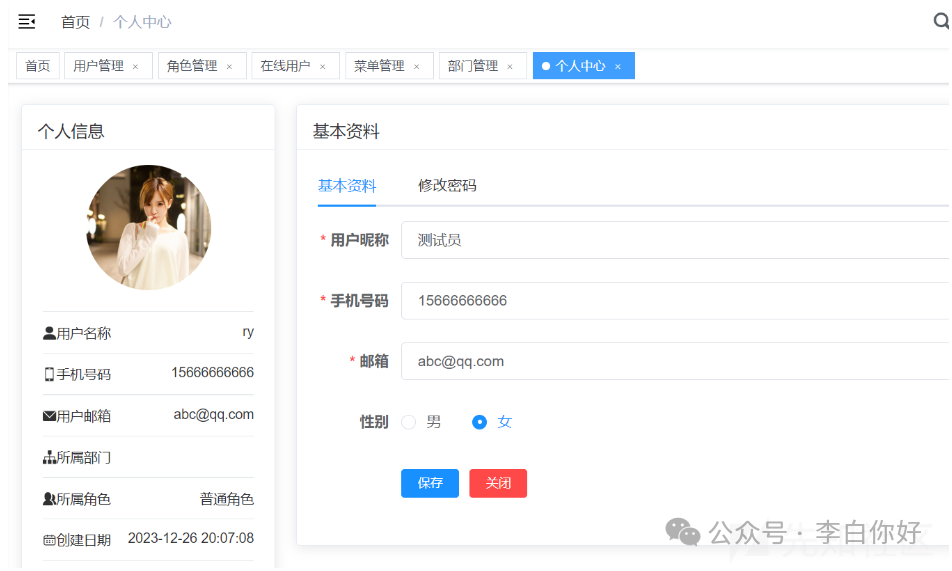The width and height of the screenshot is (952, 571).
Task: Click the 个人中心 breadcrumb
Action: click(x=142, y=22)
